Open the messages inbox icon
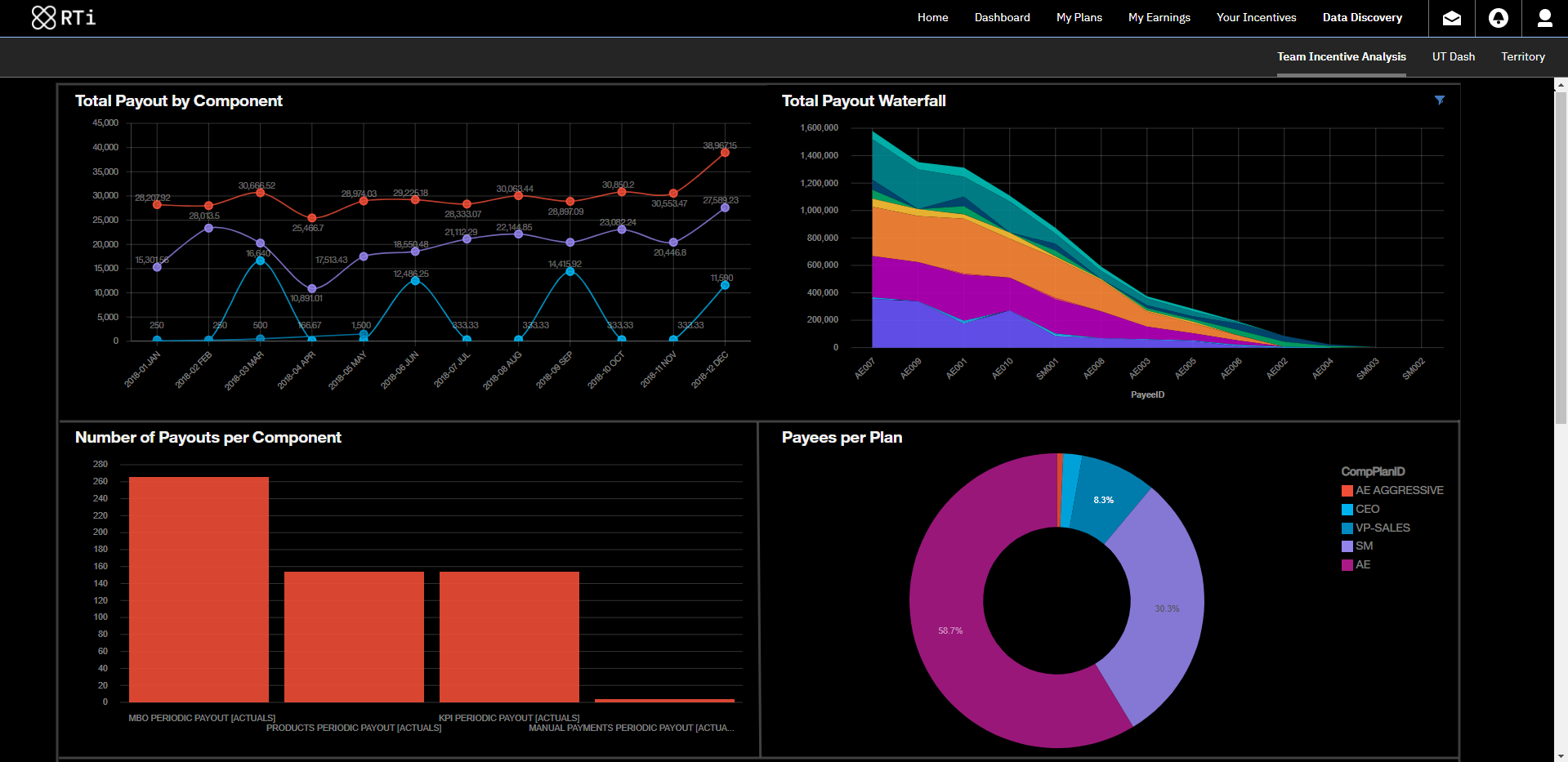 [1452, 17]
